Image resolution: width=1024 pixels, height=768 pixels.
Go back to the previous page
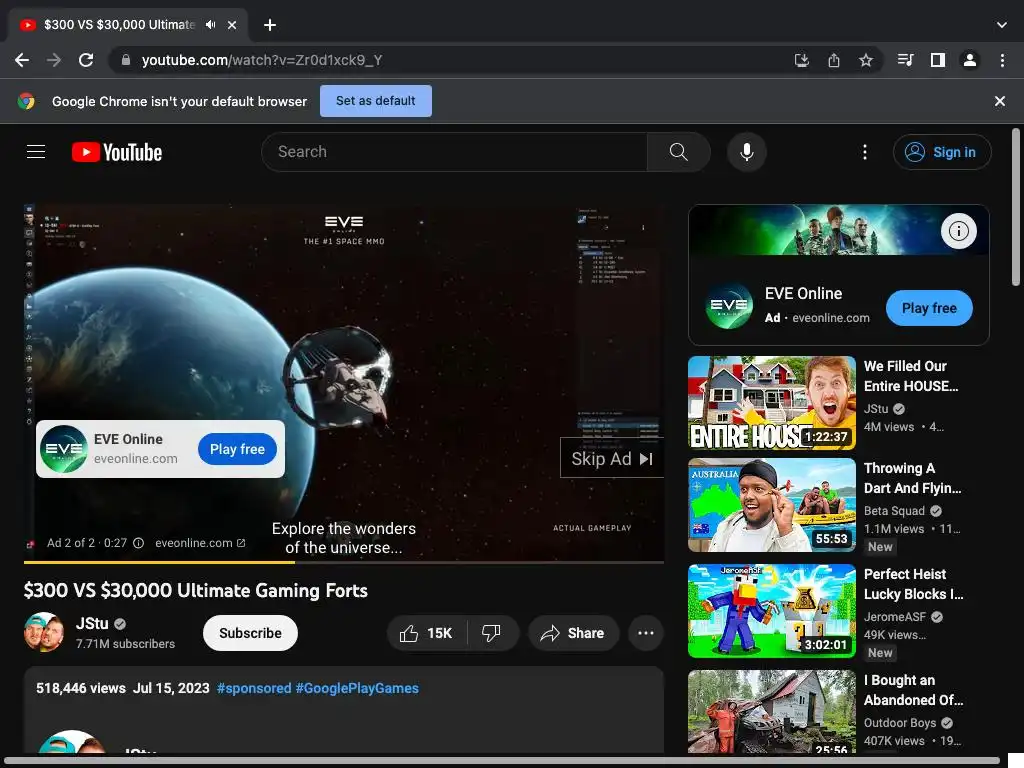[x=22, y=60]
